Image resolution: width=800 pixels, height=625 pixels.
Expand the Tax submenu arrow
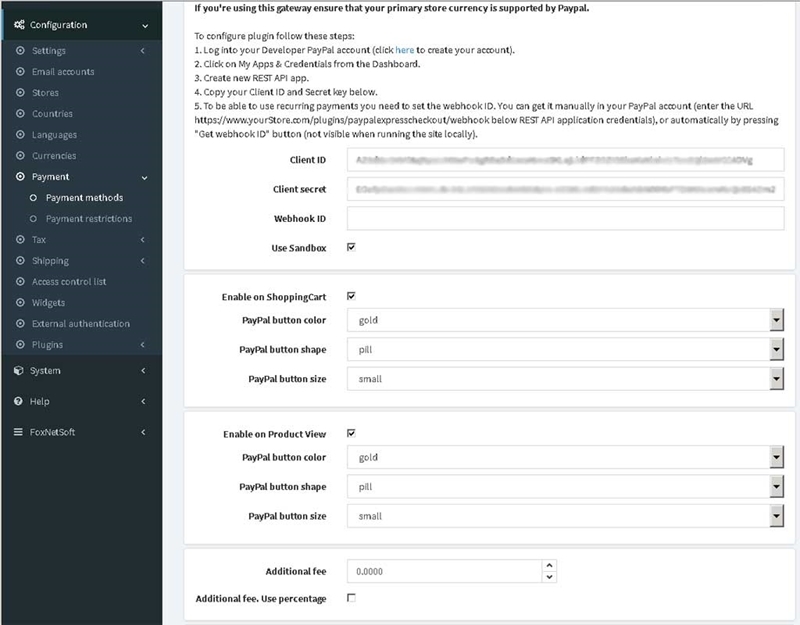pos(143,239)
